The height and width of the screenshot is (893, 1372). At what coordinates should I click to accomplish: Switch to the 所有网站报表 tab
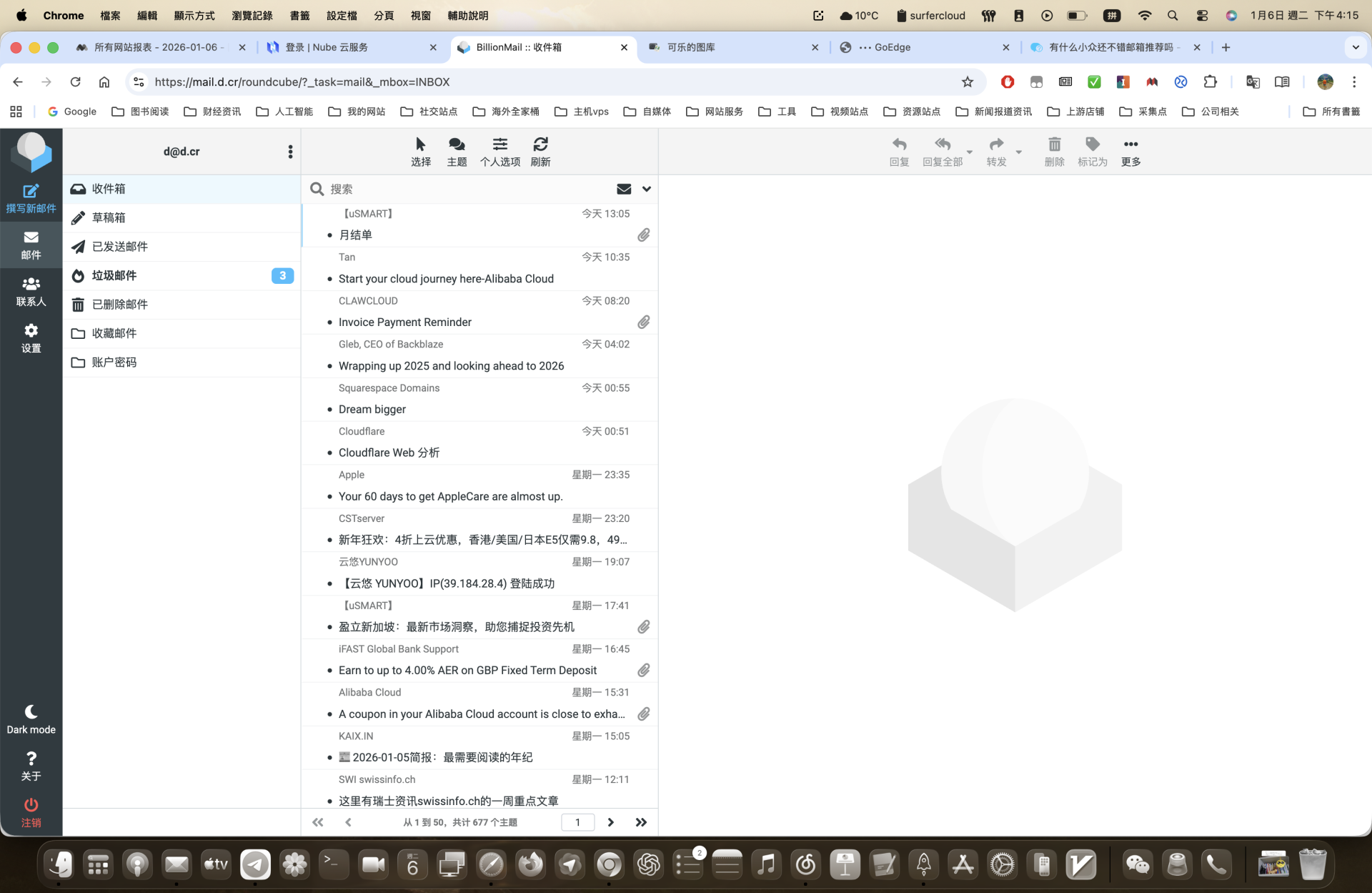[x=160, y=47]
